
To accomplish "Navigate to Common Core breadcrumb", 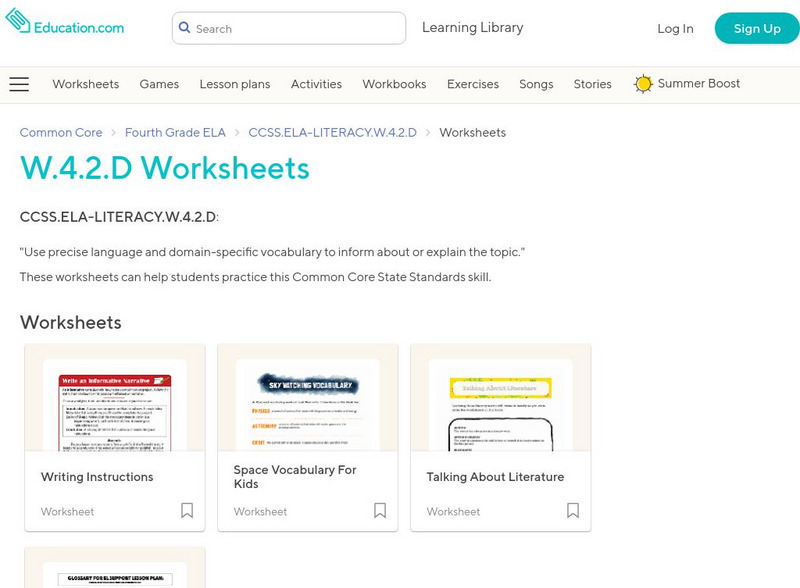I will coord(61,132).
